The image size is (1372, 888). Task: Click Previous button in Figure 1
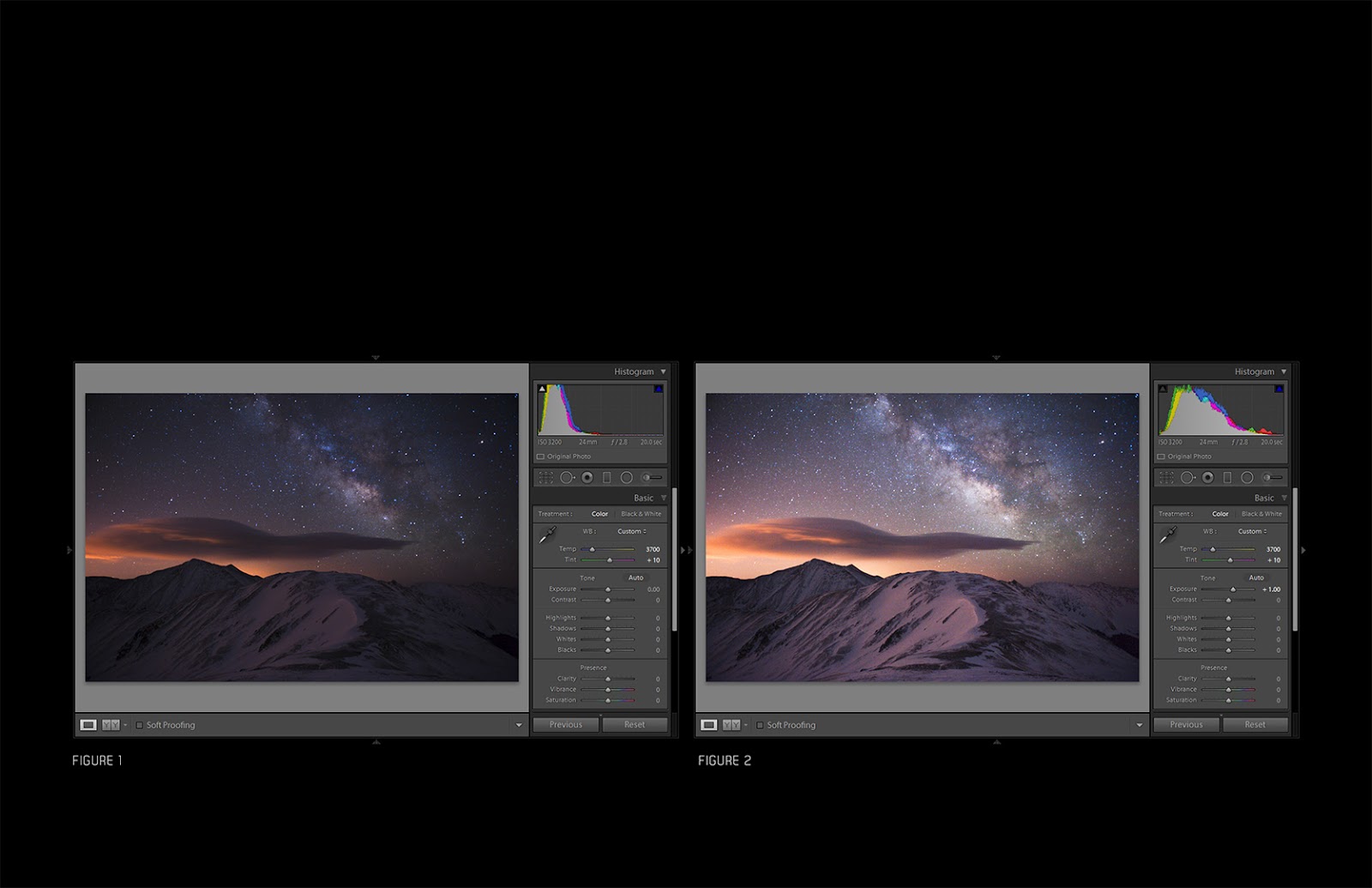pos(566,725)
